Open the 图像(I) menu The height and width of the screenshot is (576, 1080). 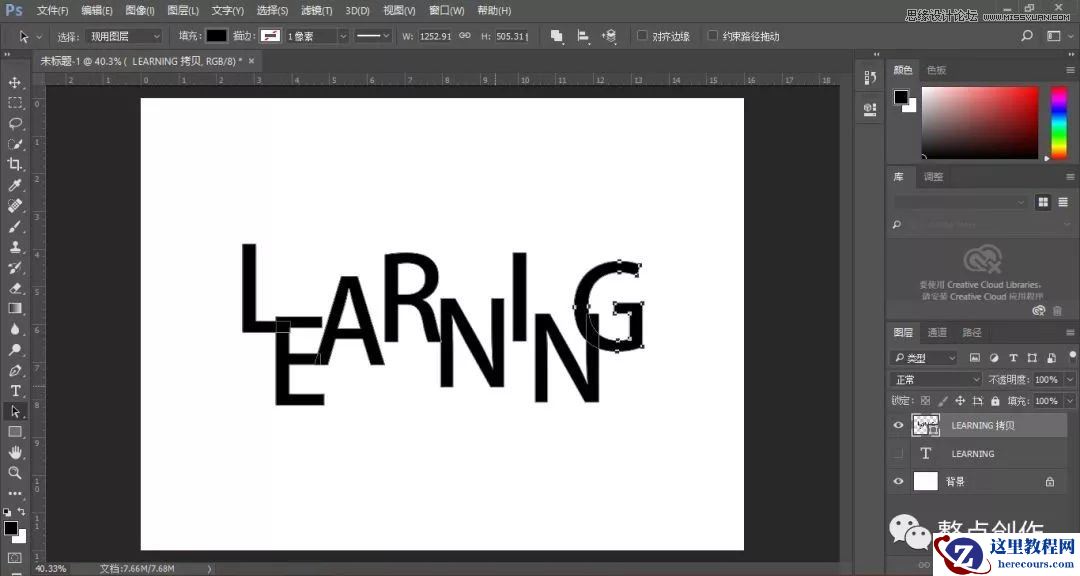(x=140, y=10)
